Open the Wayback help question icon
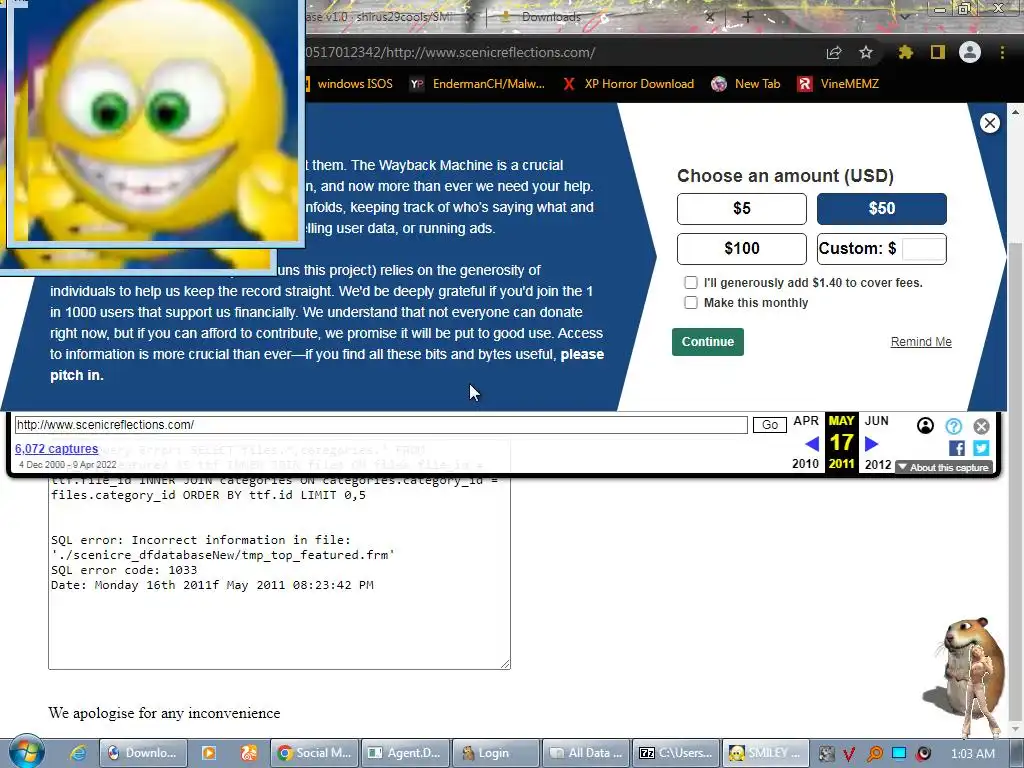 (x=953, y=426)
